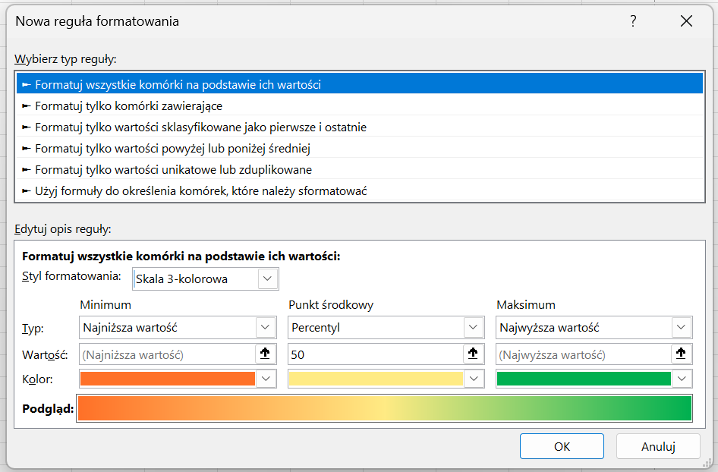The image size is (718, 472).
Task: Open the green Maksimum color picker
Action: [x=681, y=379]
